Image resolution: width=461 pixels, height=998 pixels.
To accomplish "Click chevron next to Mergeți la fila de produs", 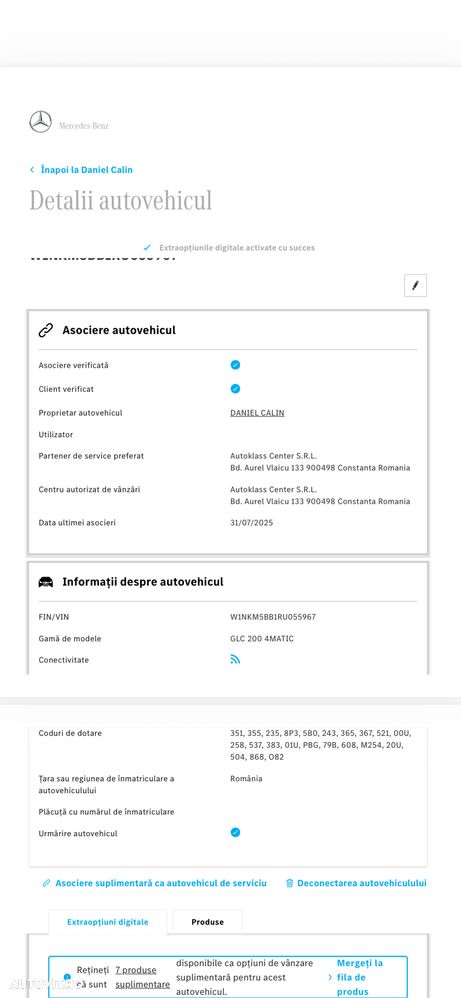I will pos(330,977).
